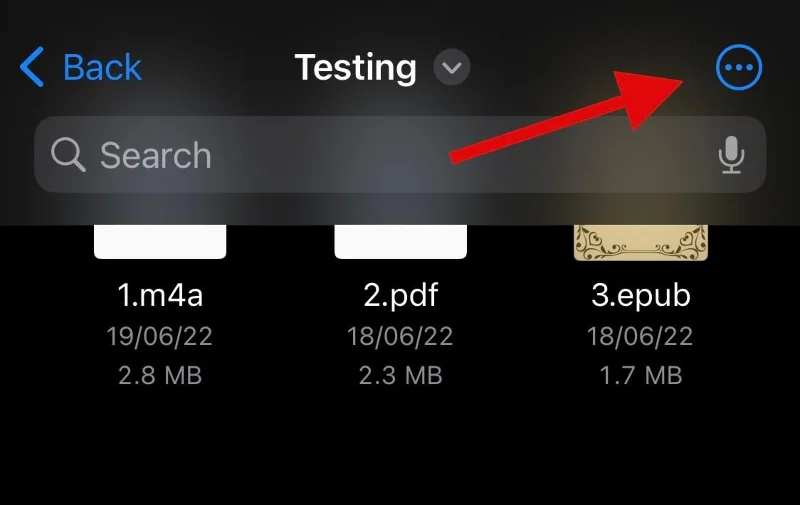Image resolution: width=800 pixels, height=505 pixels.
Task: Select the 1.m4a file name label
Action: pyautogui.click(x=160, y=296)
